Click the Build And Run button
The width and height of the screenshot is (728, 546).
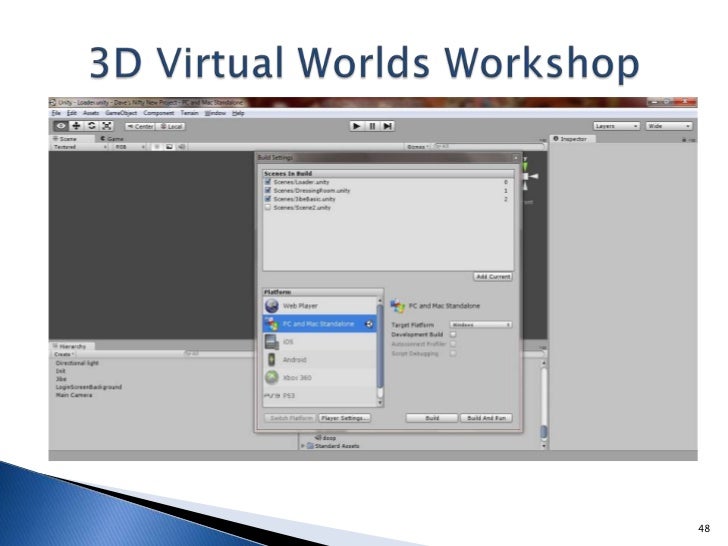pos(486,418)
